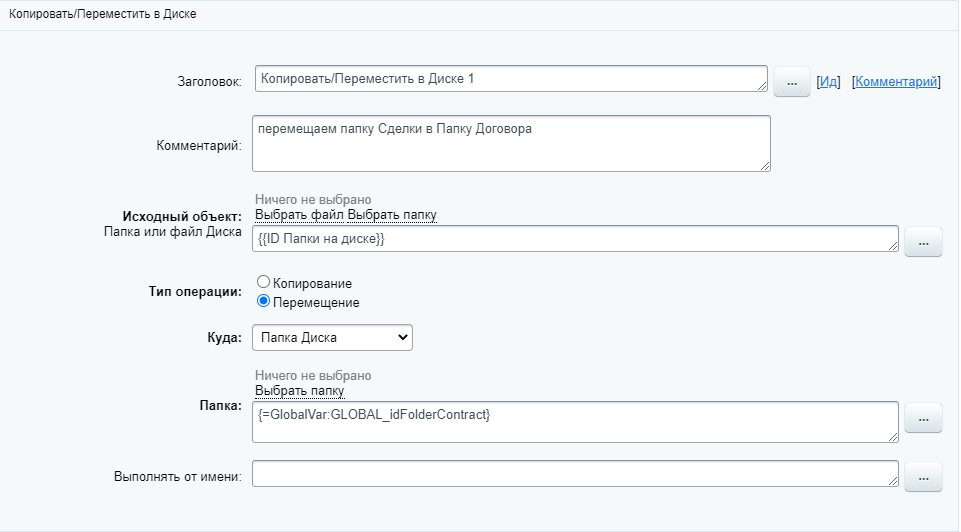961x532 pixels.
Task: Click Выбрать папку link under Исходный объект
Action: (392, 215)
